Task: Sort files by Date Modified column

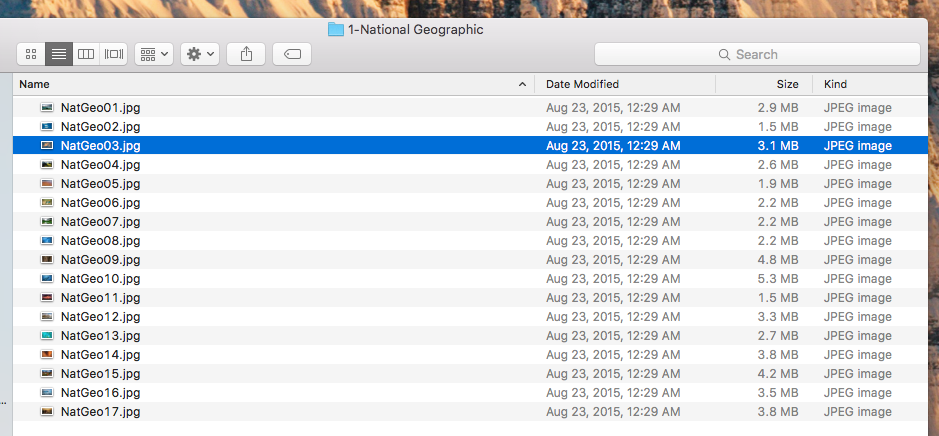Action: (582, 84)
